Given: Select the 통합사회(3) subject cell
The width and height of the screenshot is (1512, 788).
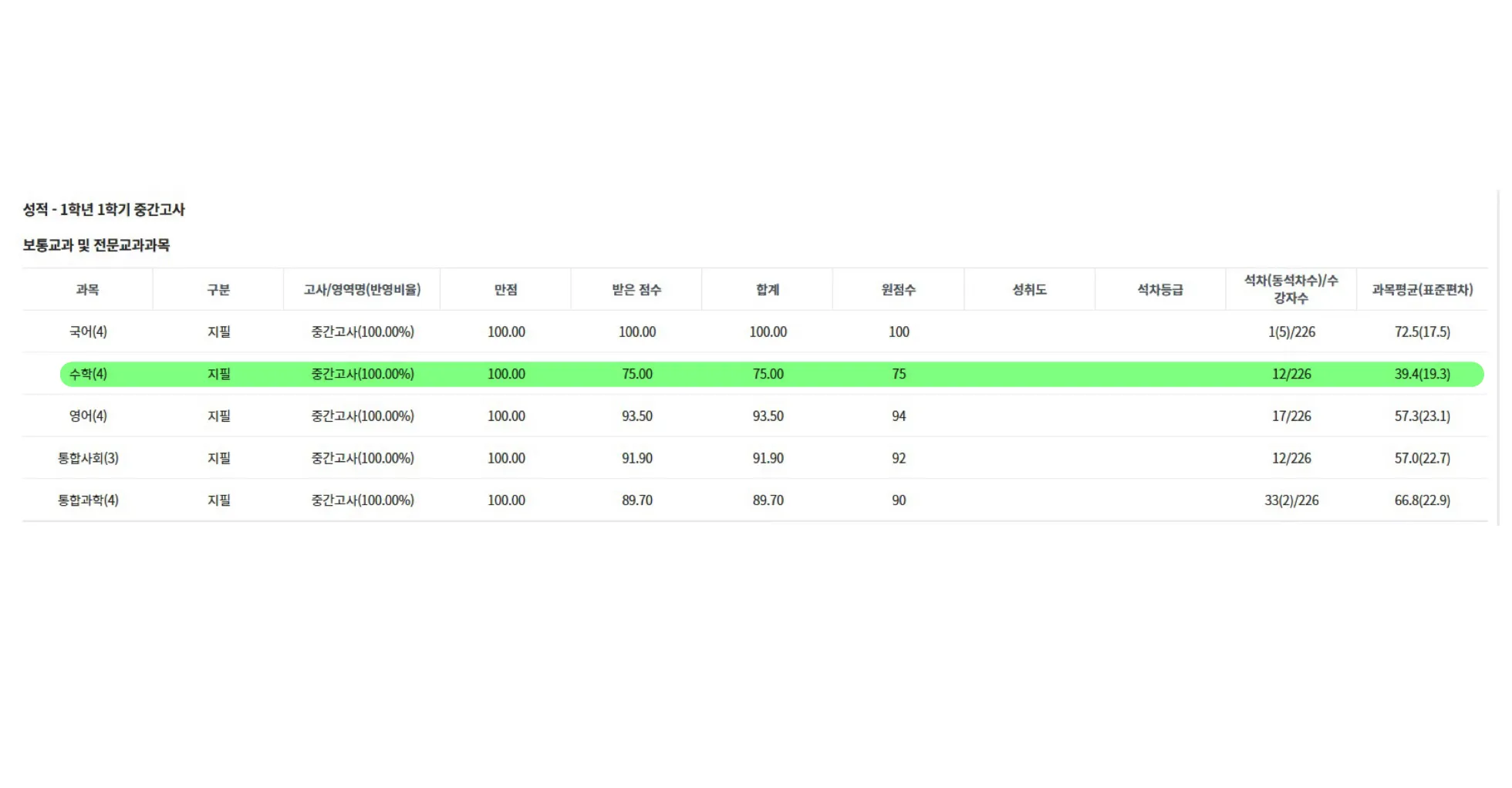Looking at the screenshot, I should (88, 458).
